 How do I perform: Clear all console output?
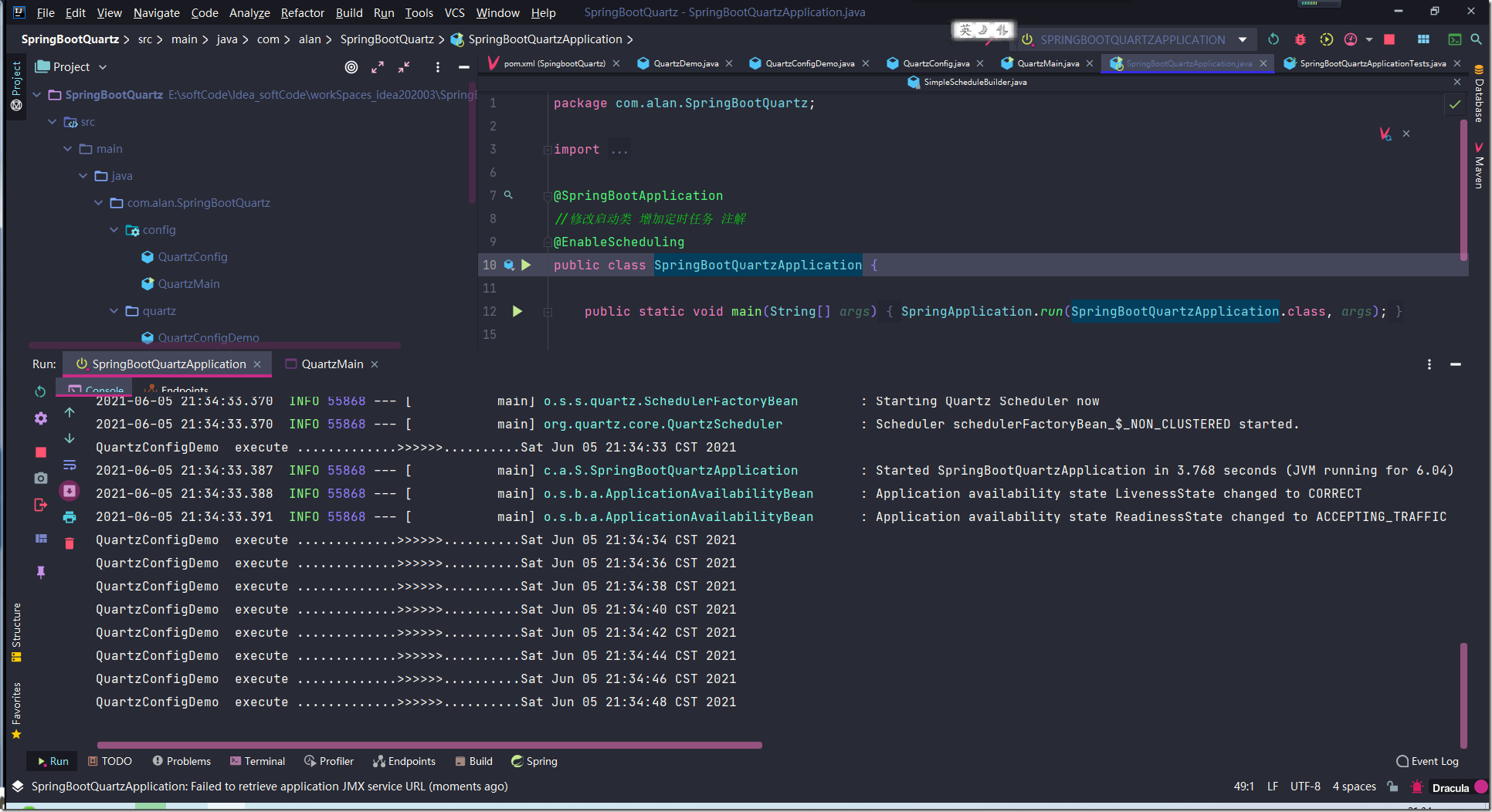click(x=70, y=543)
